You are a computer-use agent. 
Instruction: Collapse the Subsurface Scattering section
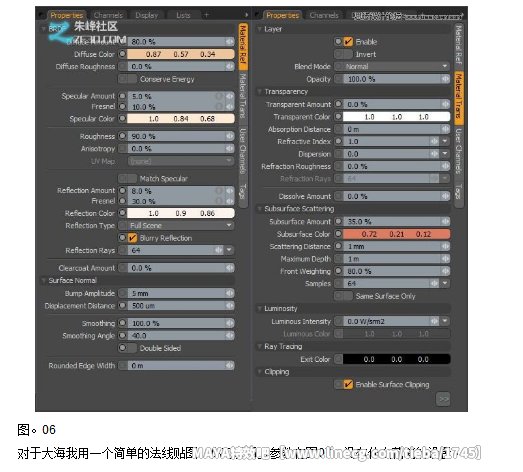[x=259, y=209]
